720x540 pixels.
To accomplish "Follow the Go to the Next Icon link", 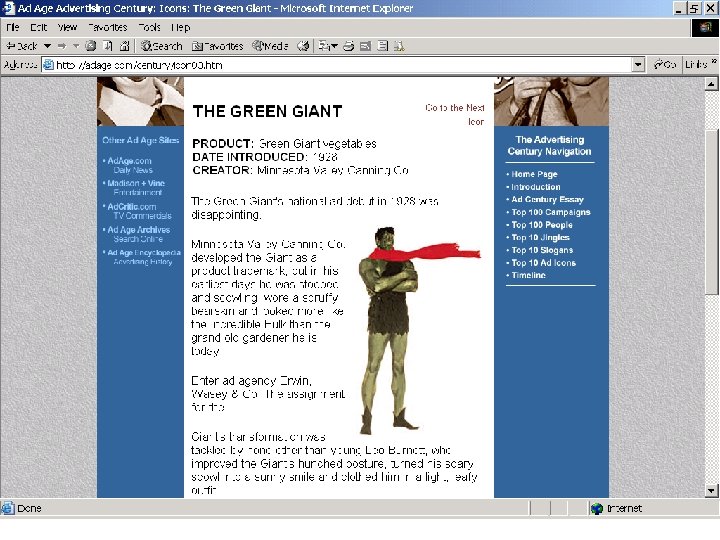I will tap(455, 114).
